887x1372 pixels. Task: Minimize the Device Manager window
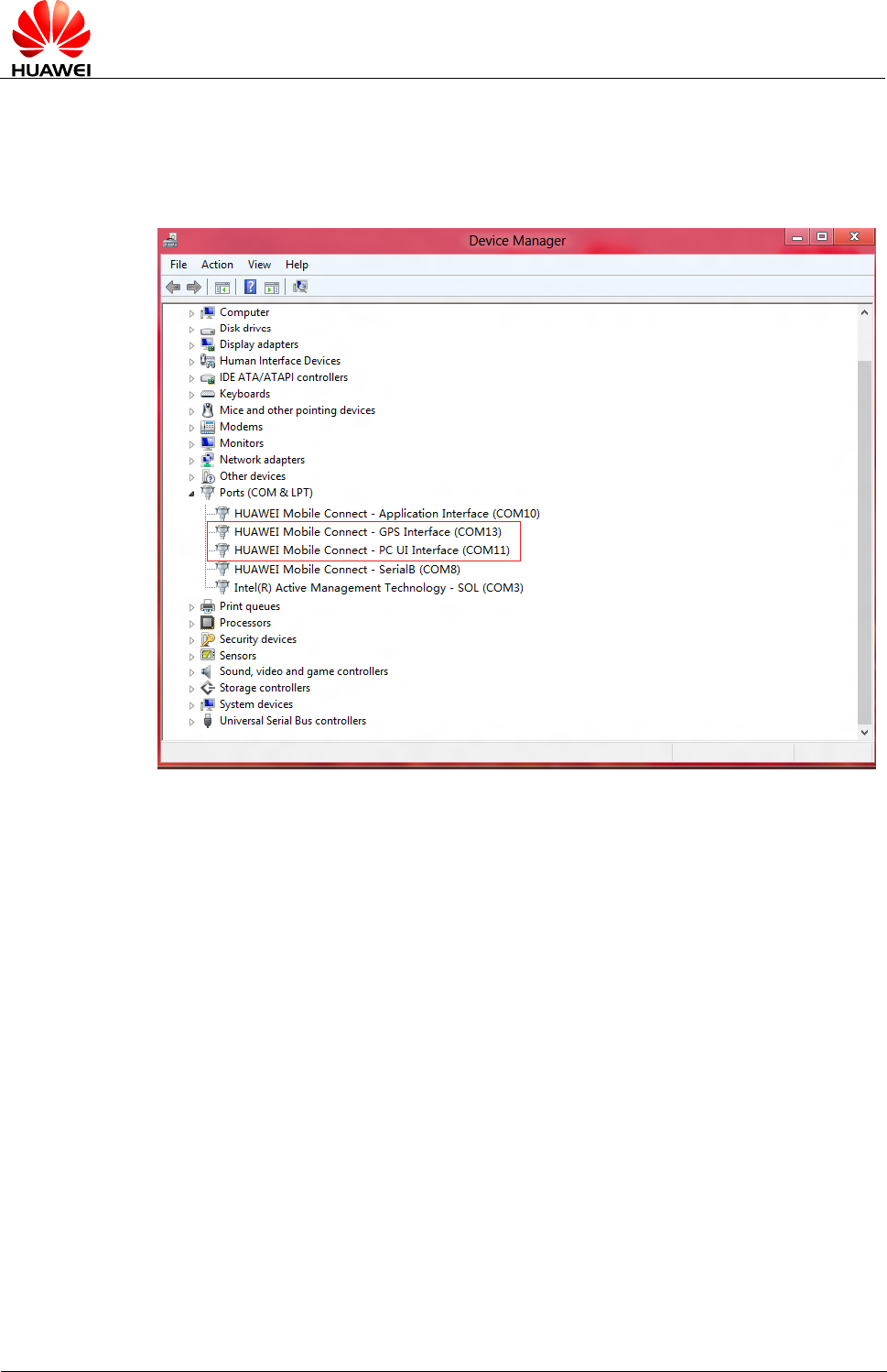pyautogui.click(x=797, y=236)
